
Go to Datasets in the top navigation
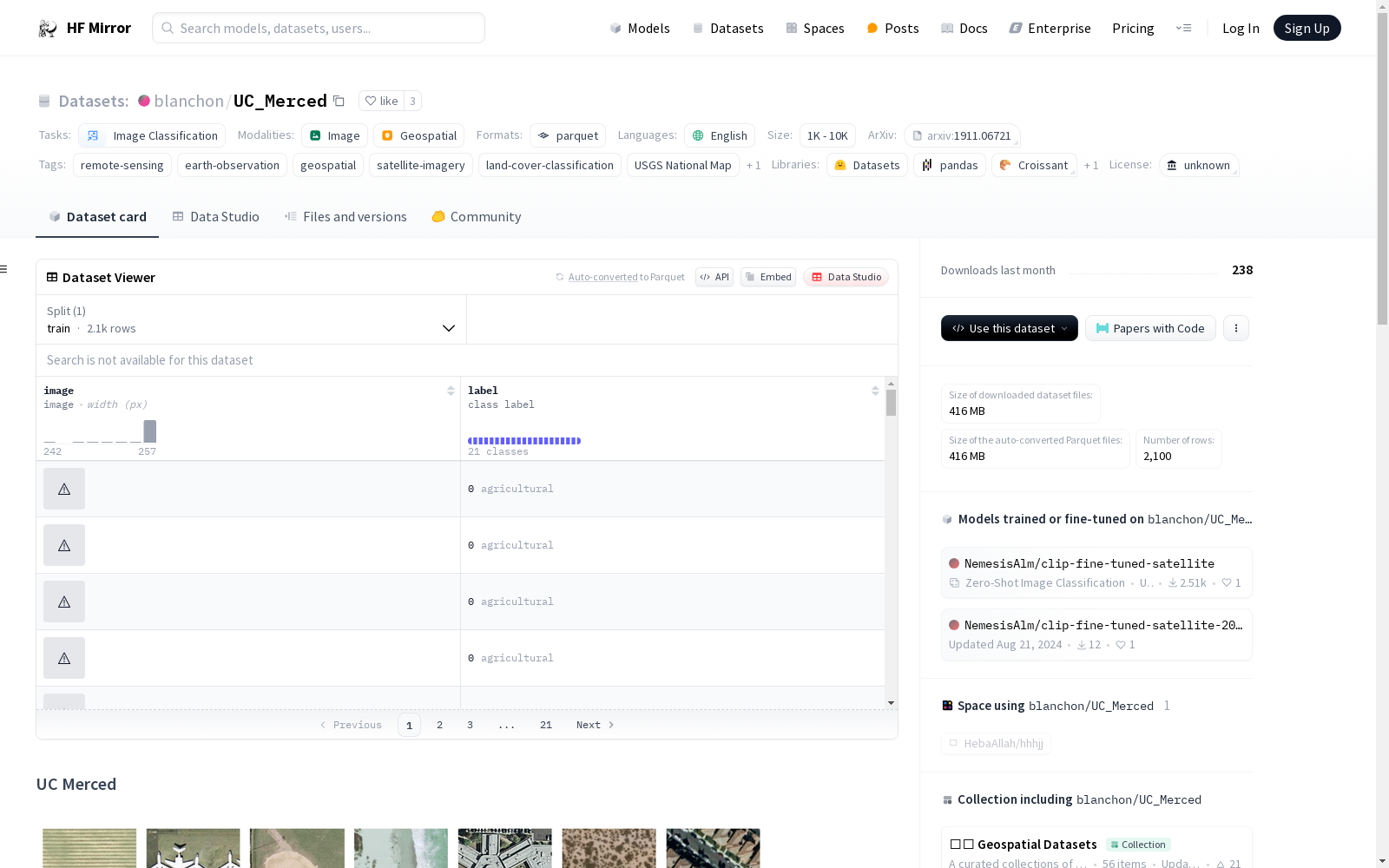tap(727, 28)
